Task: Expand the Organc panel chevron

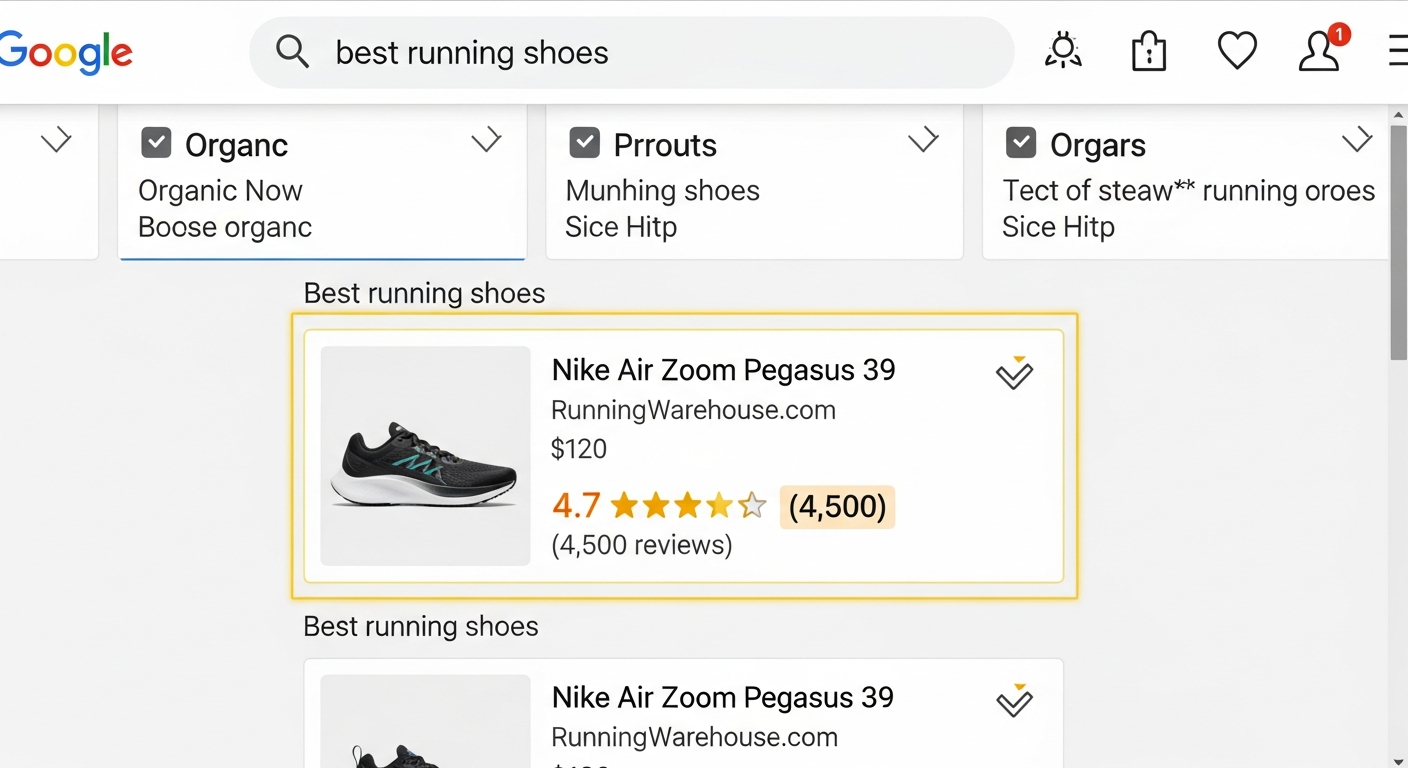Action: 486,140
